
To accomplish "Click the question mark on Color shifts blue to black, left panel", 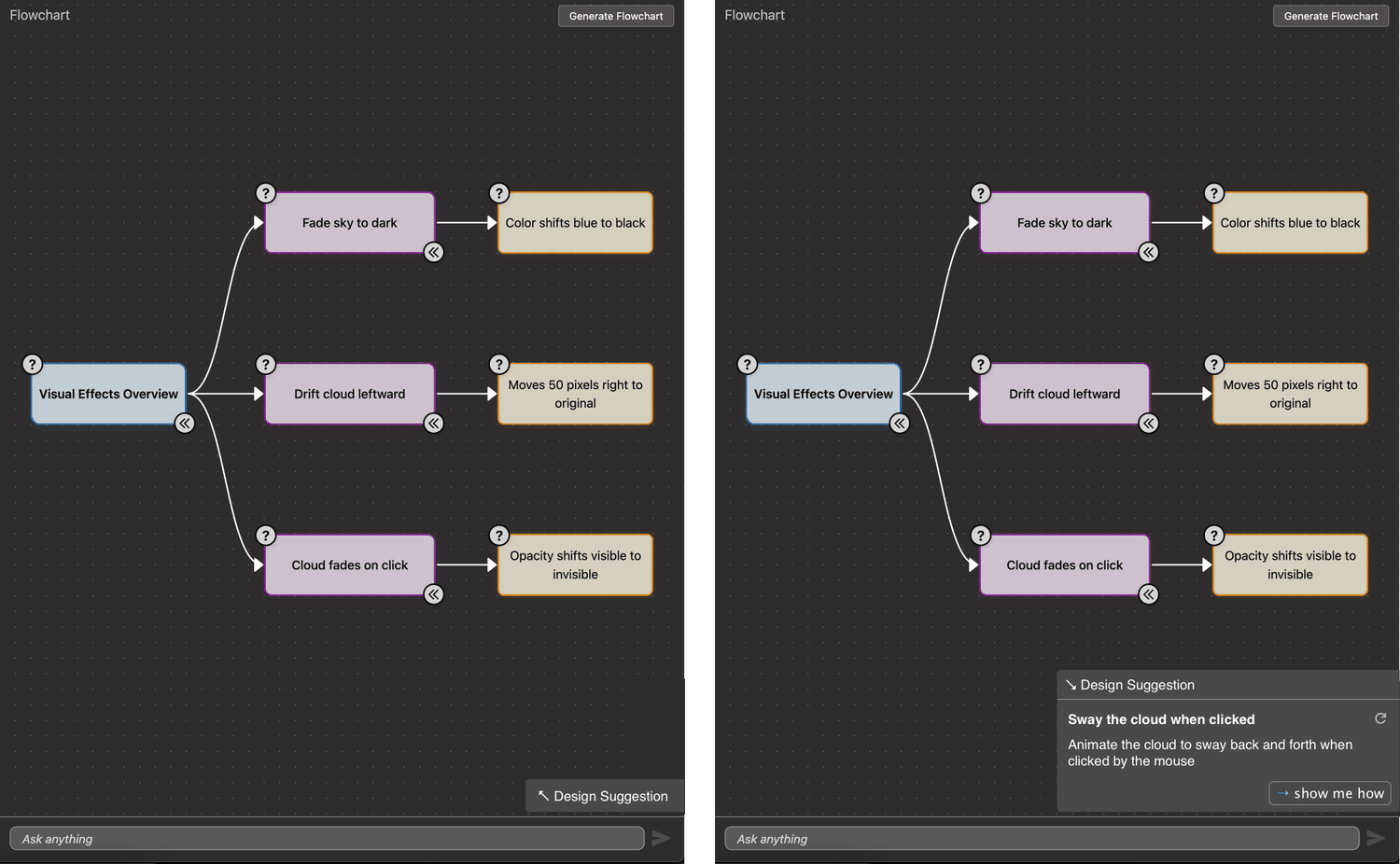I will pos(499,193).
